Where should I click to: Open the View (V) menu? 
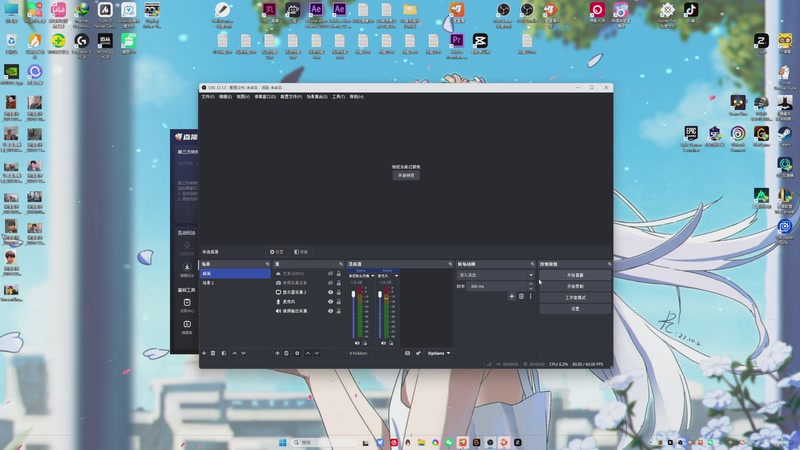pyautogui.click(x=243, y=96)
